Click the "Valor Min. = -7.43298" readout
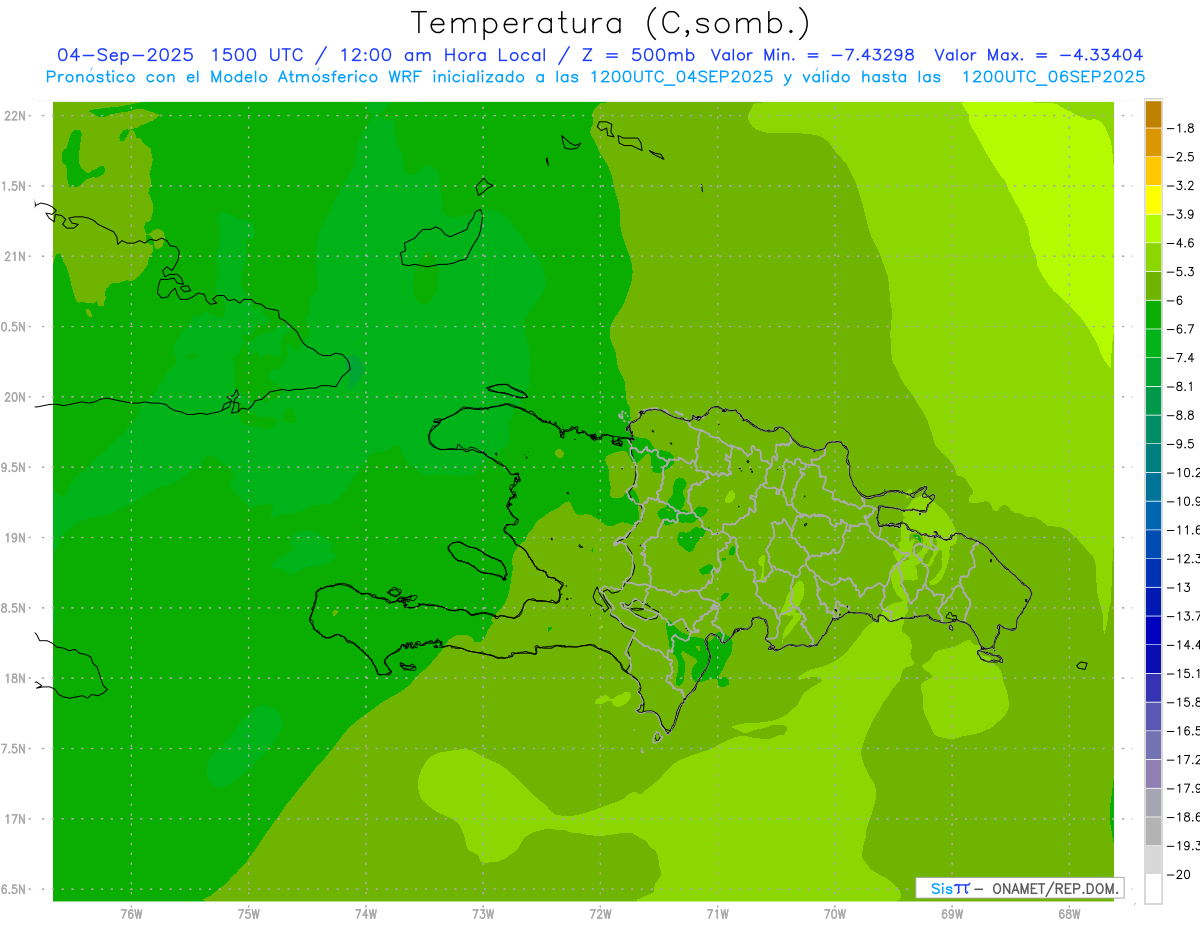Image resolution: width=1200 pixels, height=927 pixels. click(x=812, y=55)
